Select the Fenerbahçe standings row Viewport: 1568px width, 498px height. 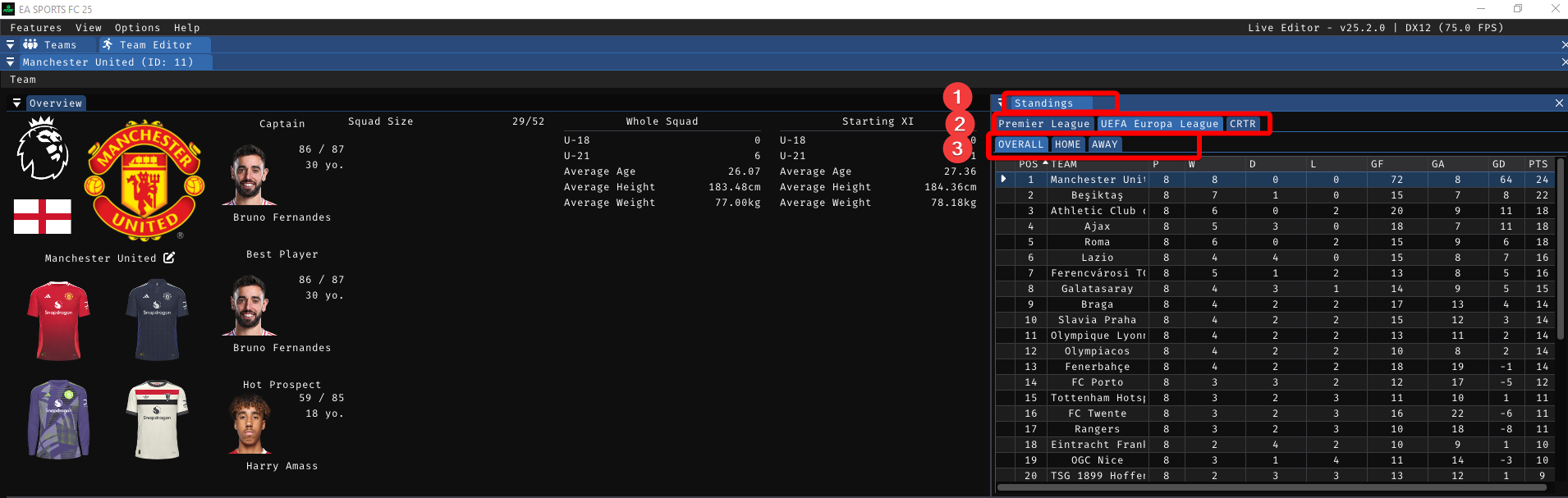(x=1275, y=367)
